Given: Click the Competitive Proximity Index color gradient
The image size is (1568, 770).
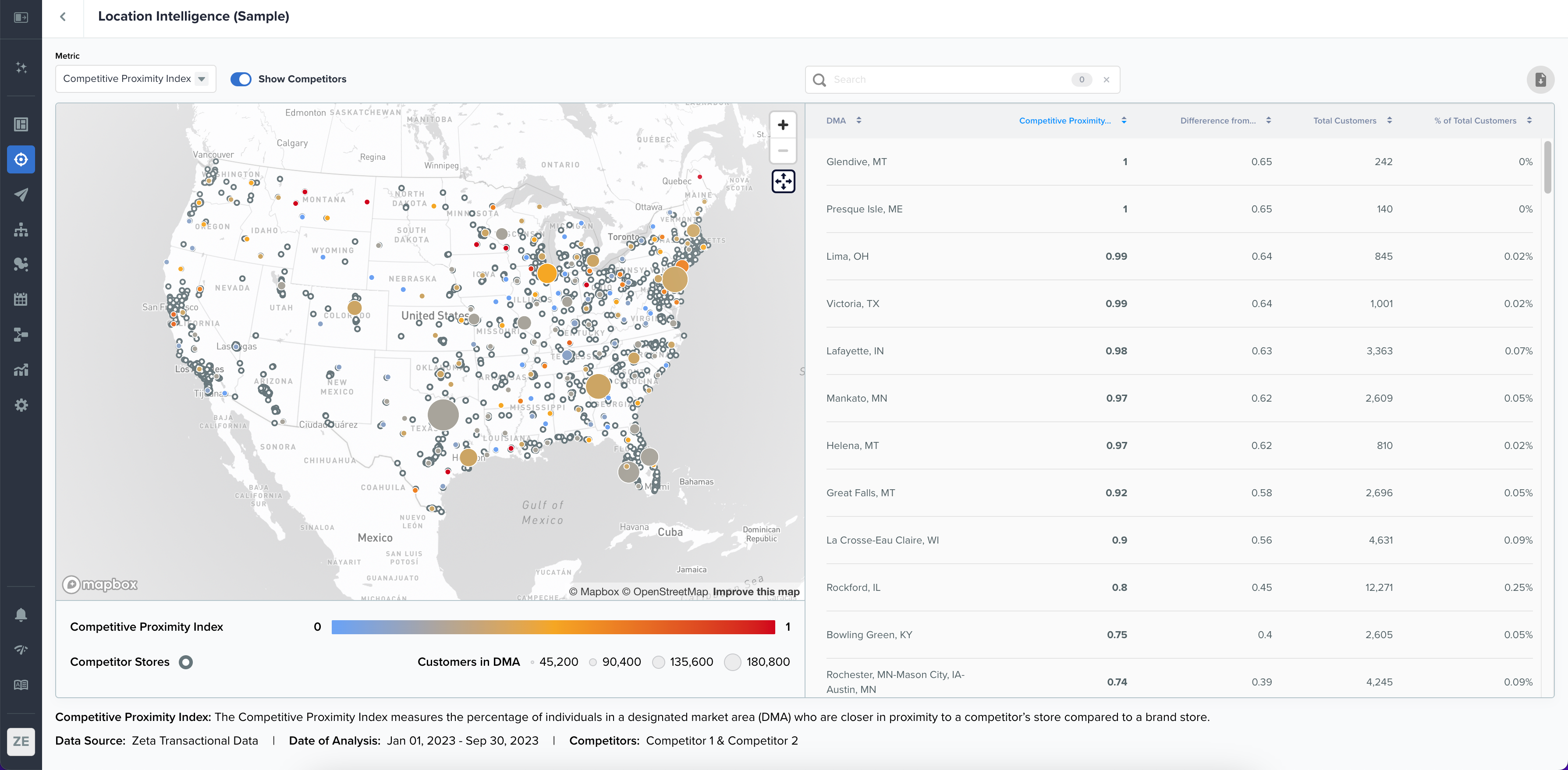Looking at the screenshot, I should click(x=553, y=627).
